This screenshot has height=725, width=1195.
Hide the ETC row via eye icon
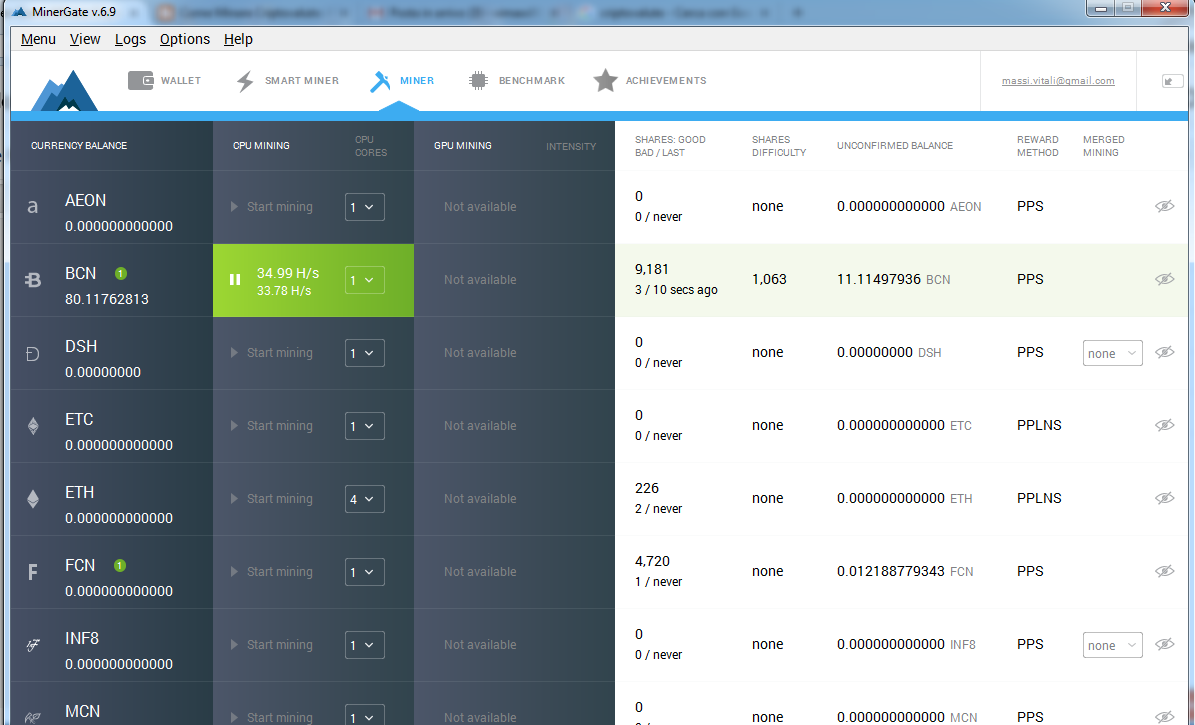click(x=1165, y=425)
